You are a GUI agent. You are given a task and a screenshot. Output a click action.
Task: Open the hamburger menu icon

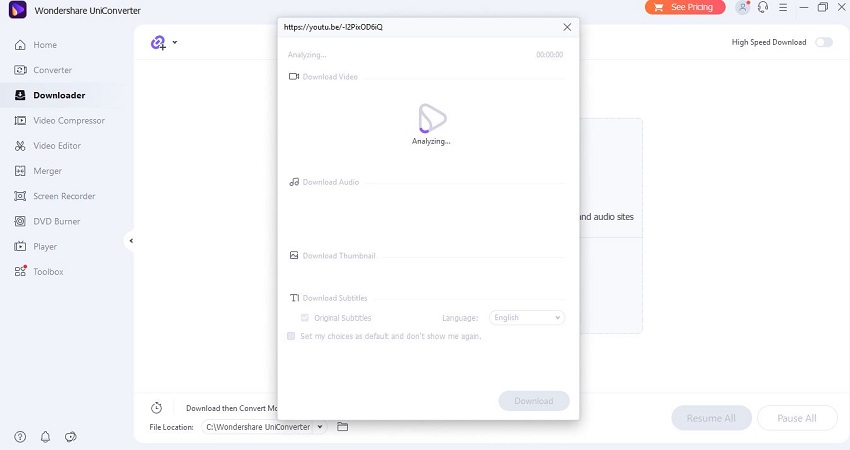coord(783,8)
